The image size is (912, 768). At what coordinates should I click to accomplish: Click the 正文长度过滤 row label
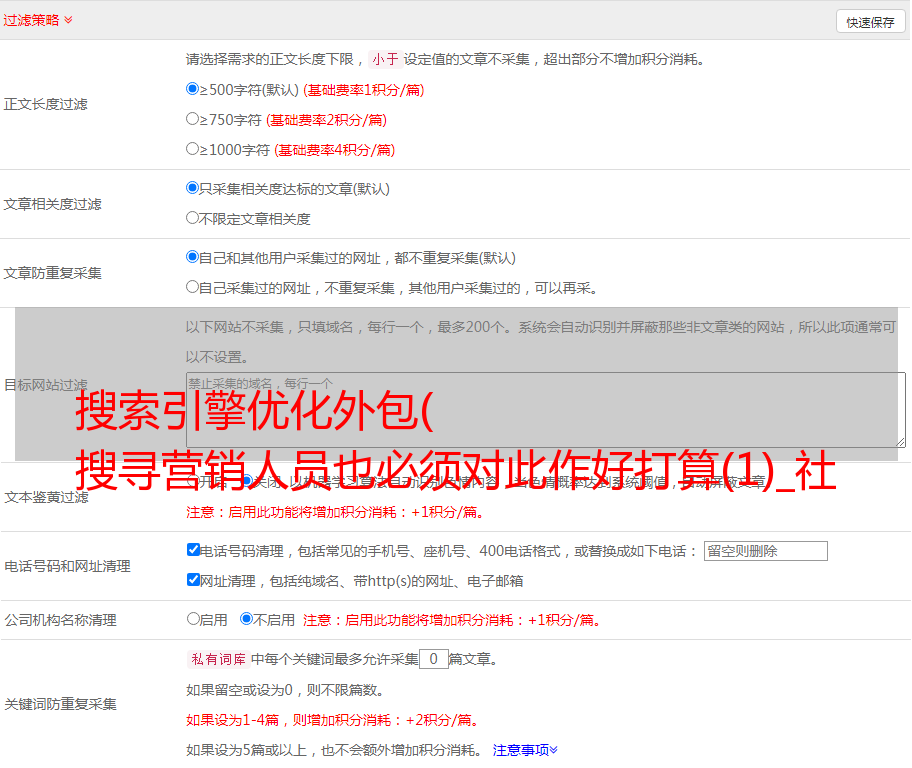point(45,105)
